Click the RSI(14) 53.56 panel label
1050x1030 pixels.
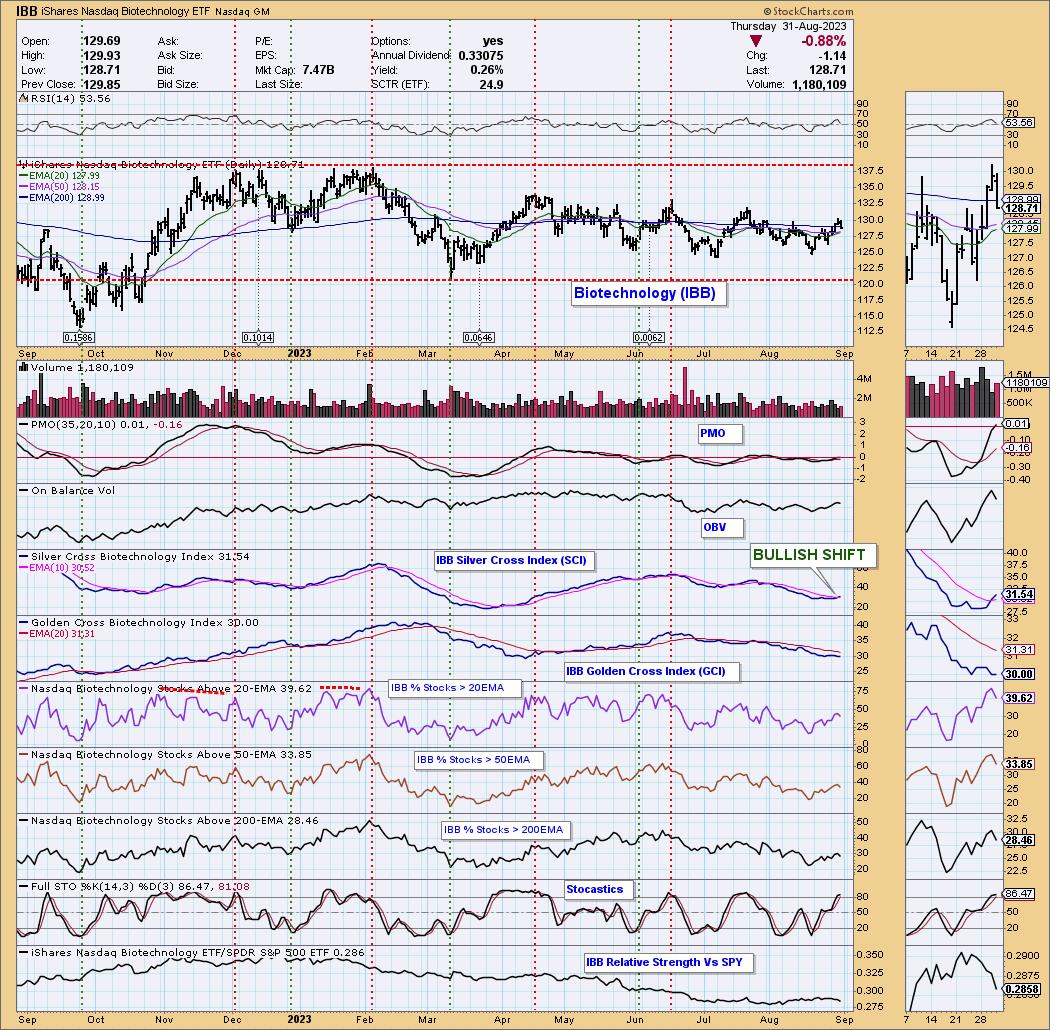pyautogui.click(x=70, y=98)
